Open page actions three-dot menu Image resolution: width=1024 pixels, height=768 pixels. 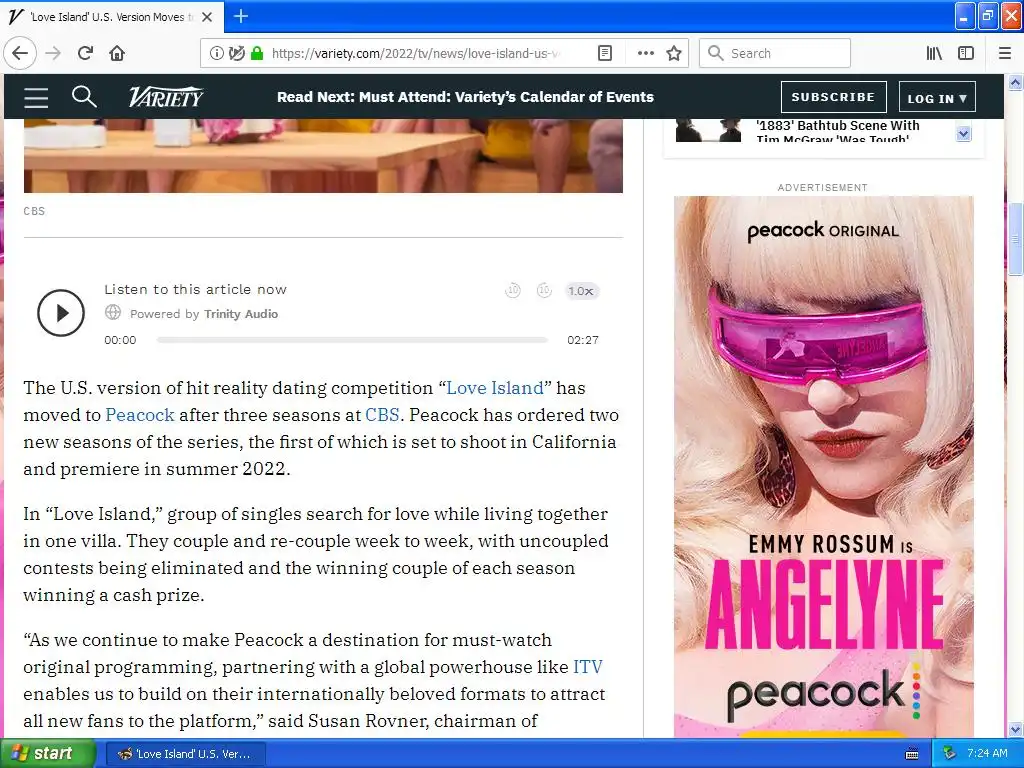645,53
